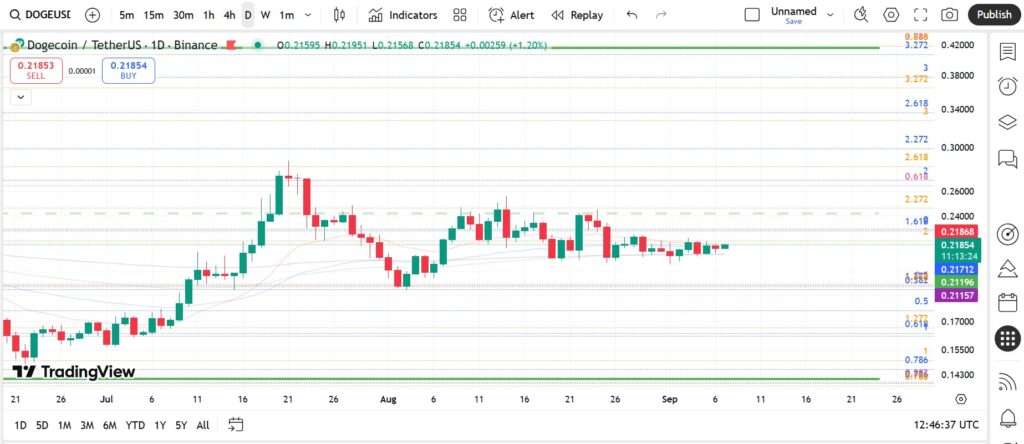The height and width of the screenshot is (444, 1024).
Task: Open the target hotlists sidebar icon
Action: pos(1008,234)
